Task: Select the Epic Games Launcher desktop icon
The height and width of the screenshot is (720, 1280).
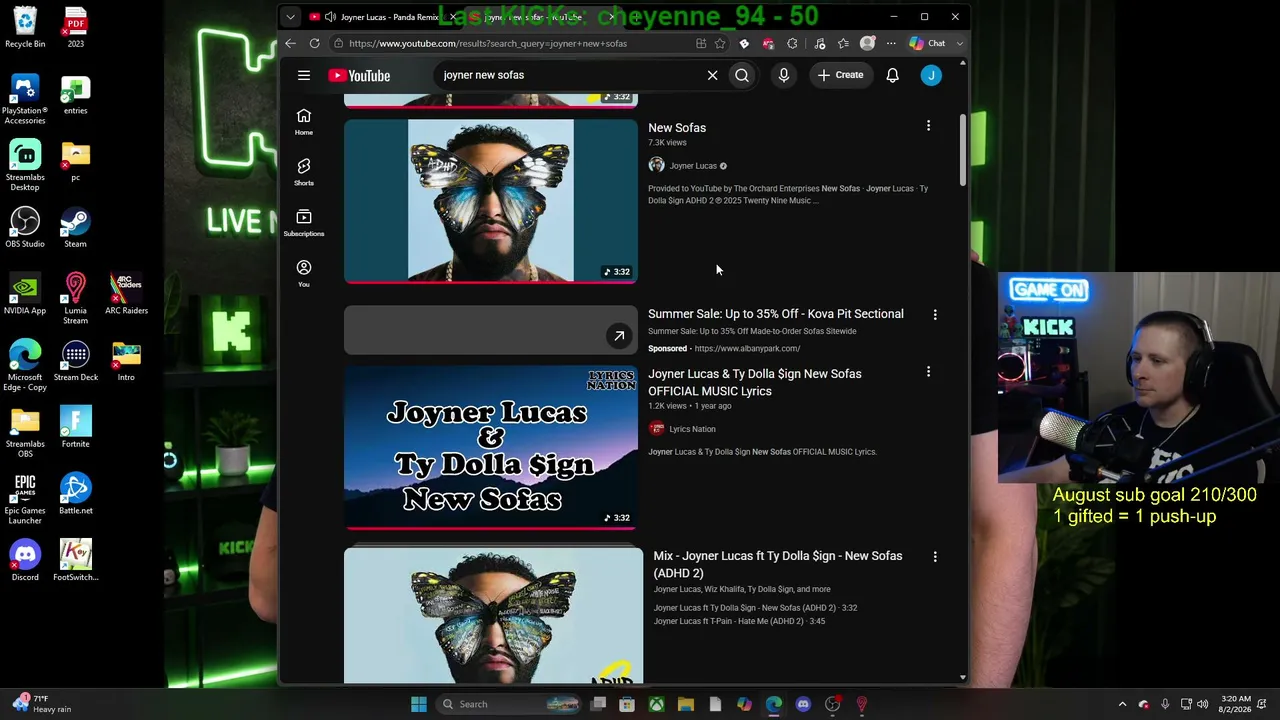Action: 25,498
